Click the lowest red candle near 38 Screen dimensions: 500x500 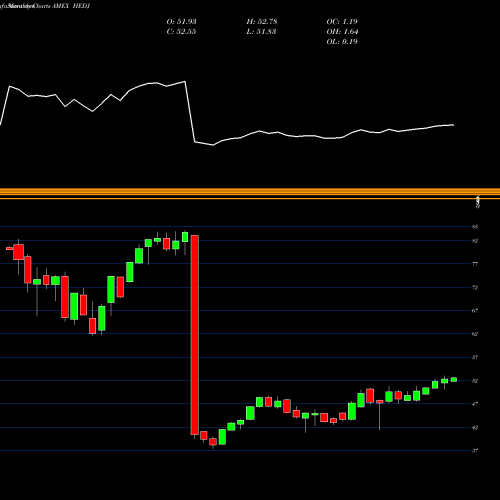[x=213, y=442]
